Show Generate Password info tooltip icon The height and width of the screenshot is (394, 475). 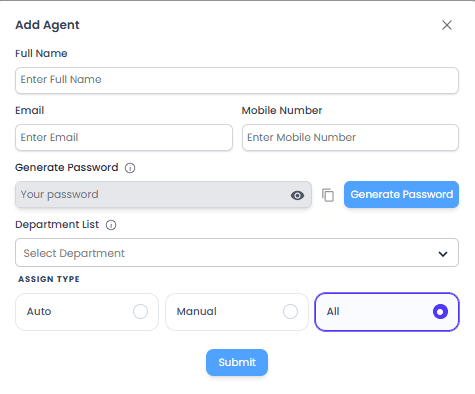tap(130, 168)
